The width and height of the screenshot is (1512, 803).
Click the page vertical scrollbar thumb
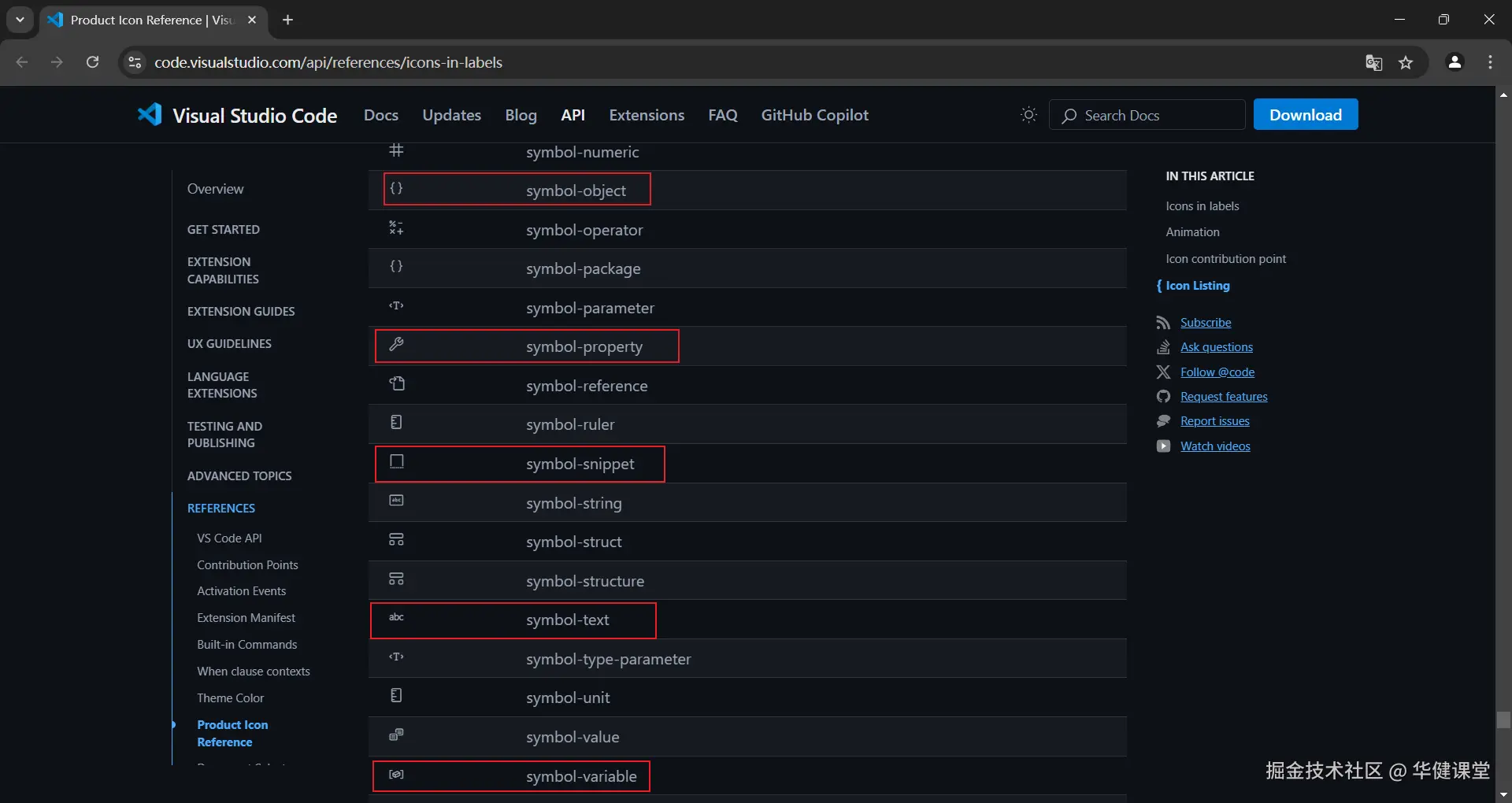pyautogui.click(x=1503, y=720)
